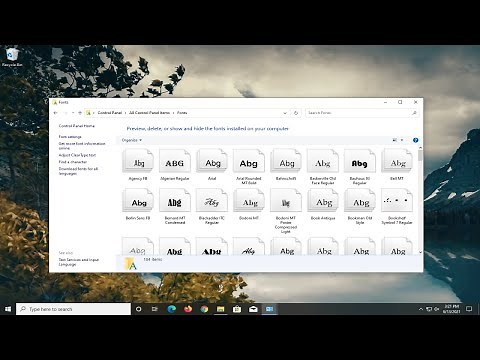This screenshot has width=480, height=360.
Task: Select the Berlin Sans FB font
Action: click(x=138, y=201)
